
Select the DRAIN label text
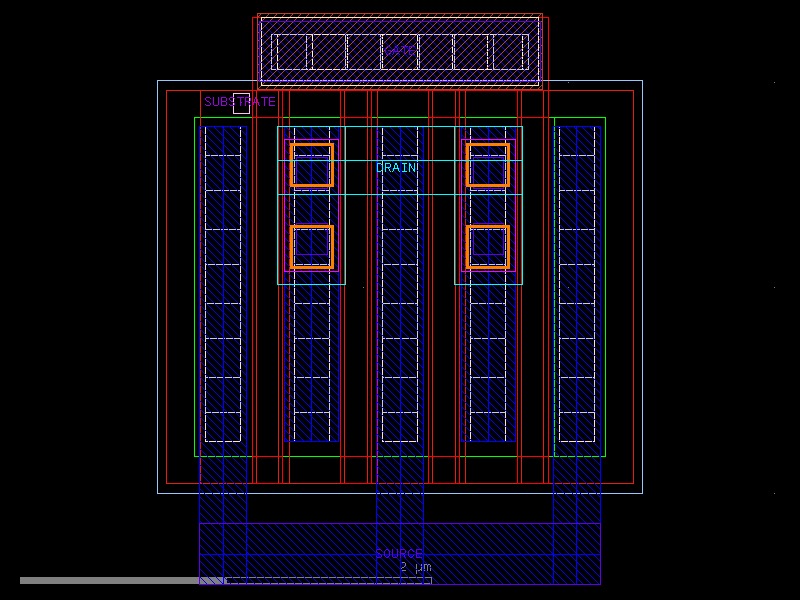click(396, 166)
